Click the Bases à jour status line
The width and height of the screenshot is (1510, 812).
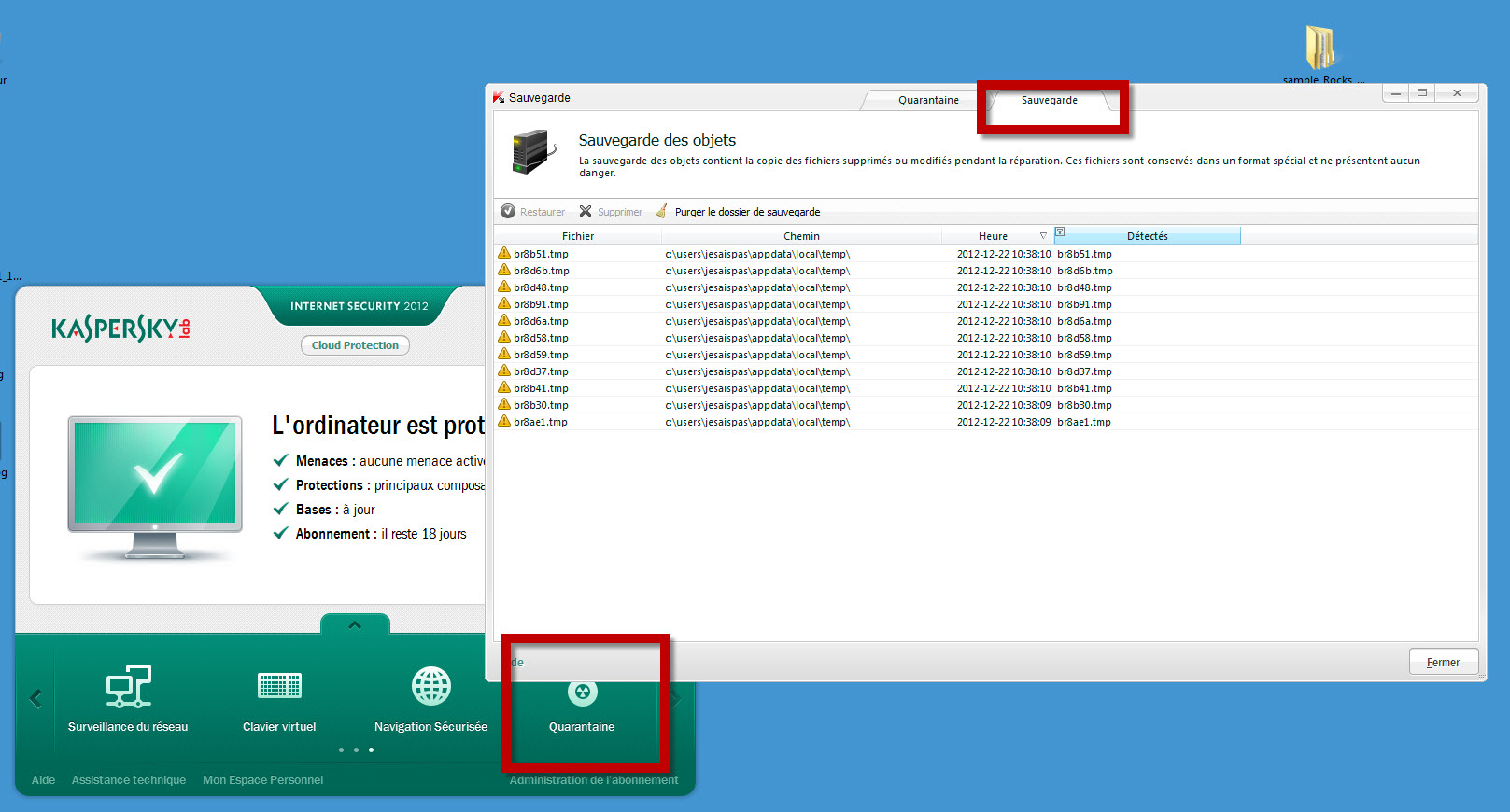tap(324, 510)
